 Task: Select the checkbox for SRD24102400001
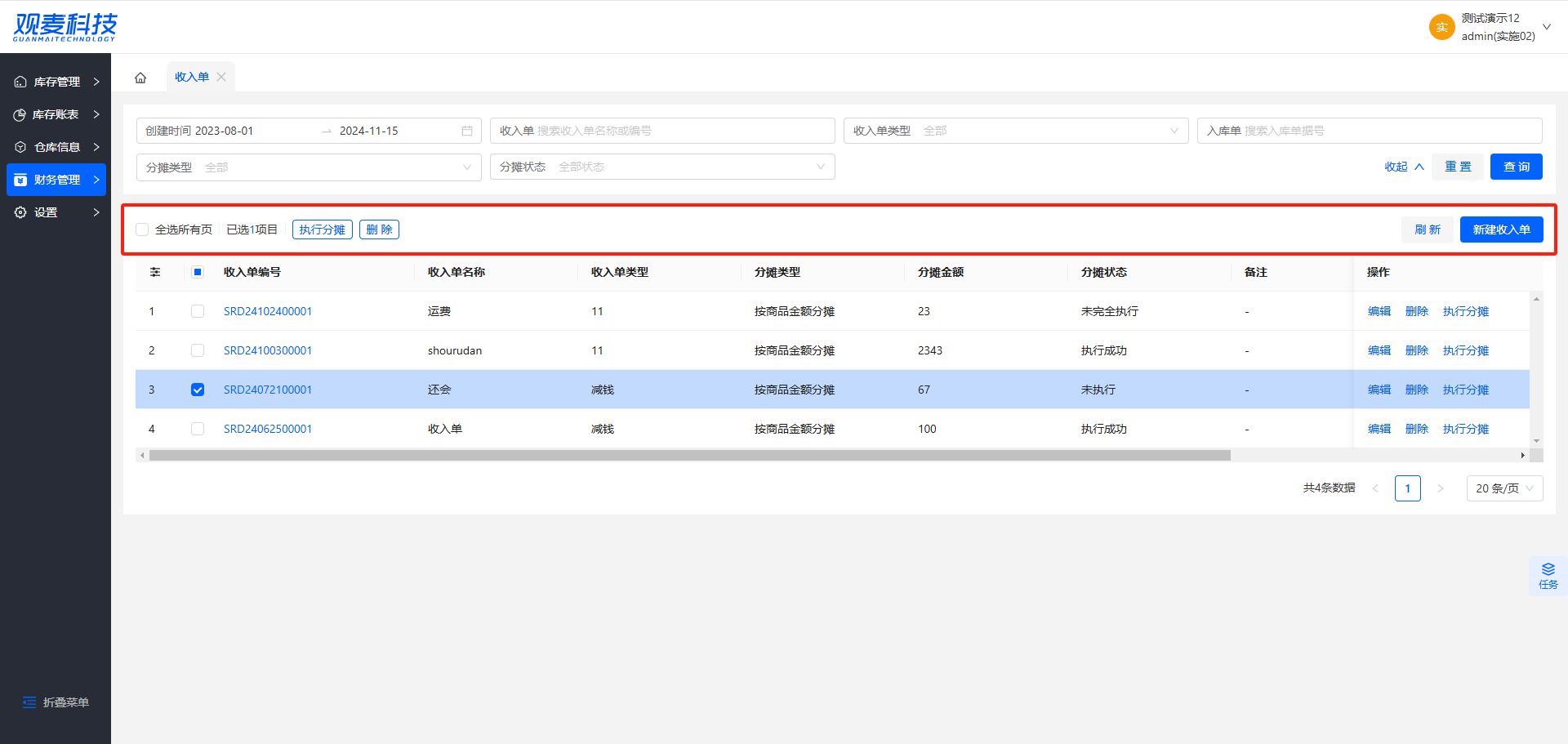[x=198, y=311]
